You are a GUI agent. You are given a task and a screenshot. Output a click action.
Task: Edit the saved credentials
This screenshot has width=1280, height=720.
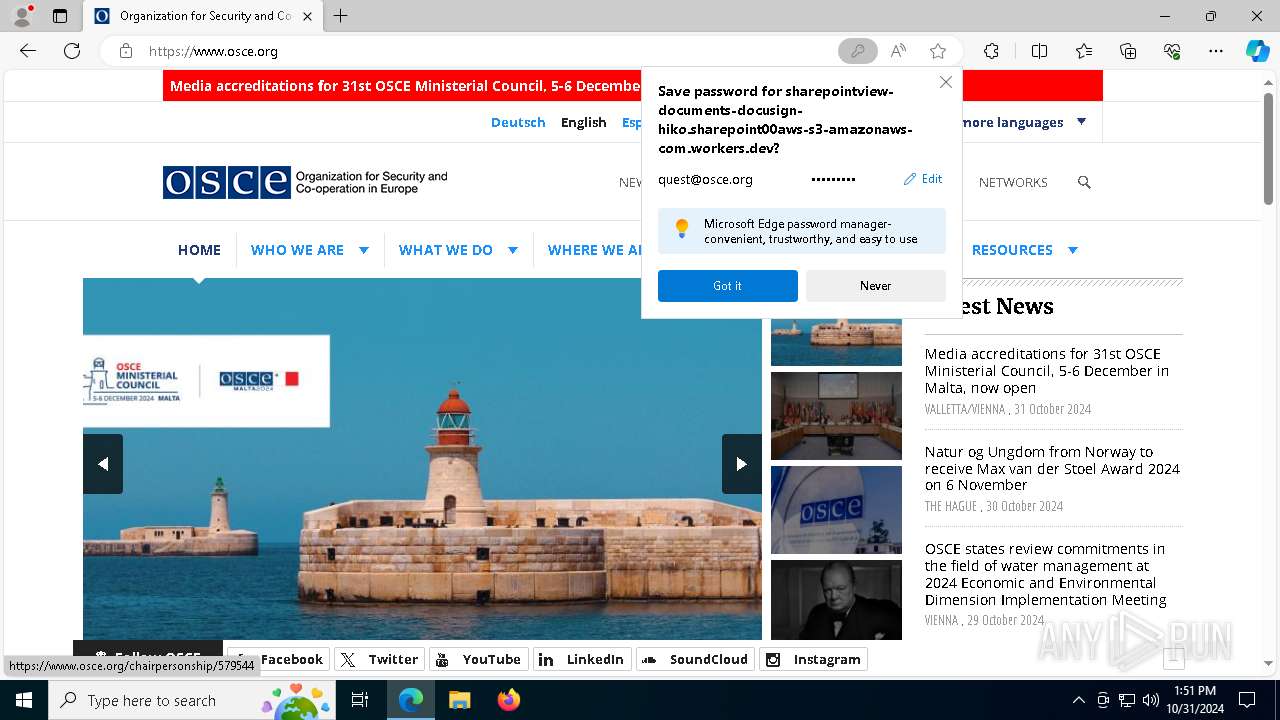[923, 179]
